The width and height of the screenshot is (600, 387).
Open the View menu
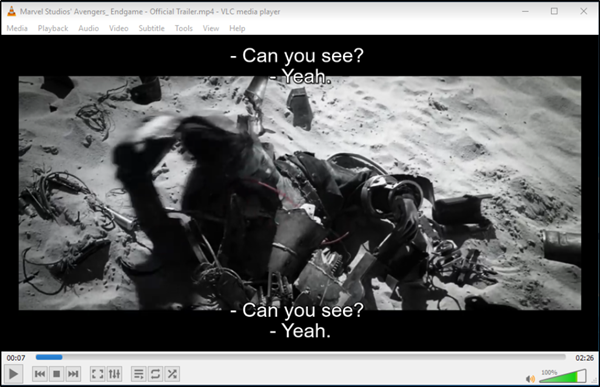point(211,28)
